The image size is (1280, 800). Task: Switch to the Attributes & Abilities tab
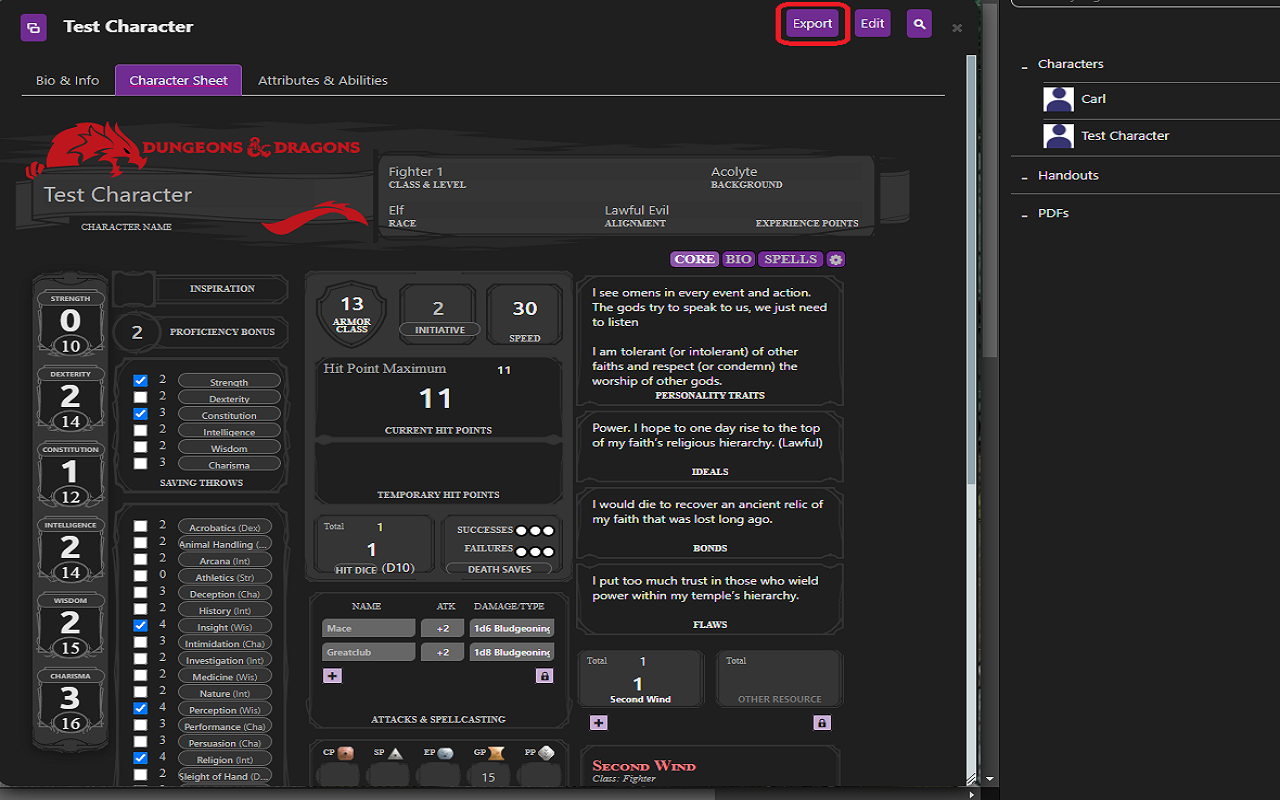pyautogui.click(x=322, y=80)
